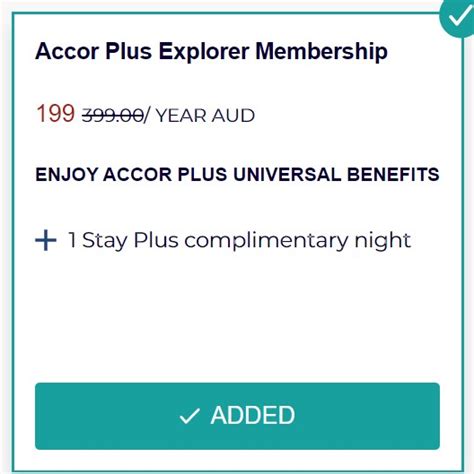This screenshot has width=474, height=474.
Task: Click the word complimentary in benefit row
Action: 266,241
